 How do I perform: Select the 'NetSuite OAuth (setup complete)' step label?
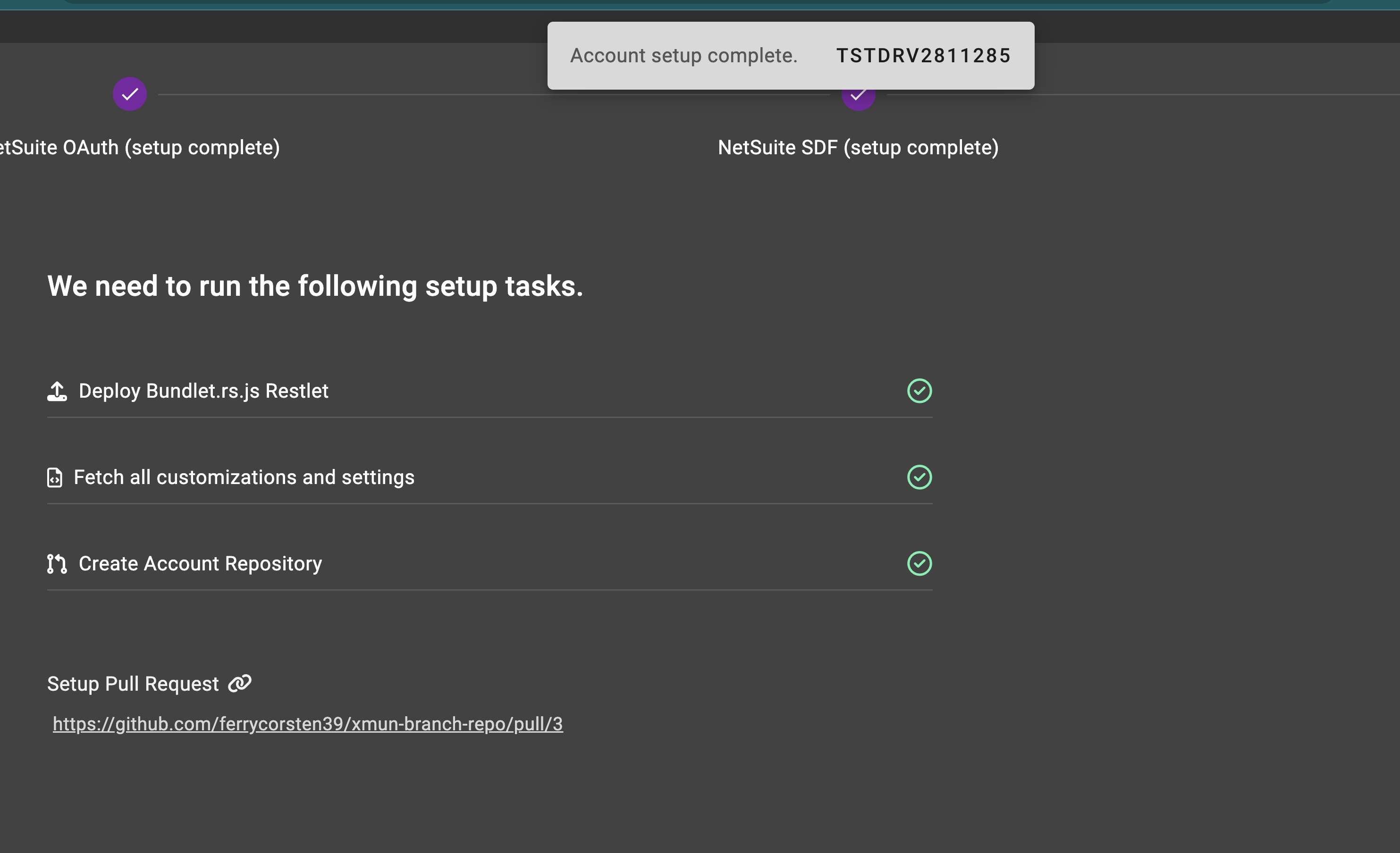tap(140, 148)
